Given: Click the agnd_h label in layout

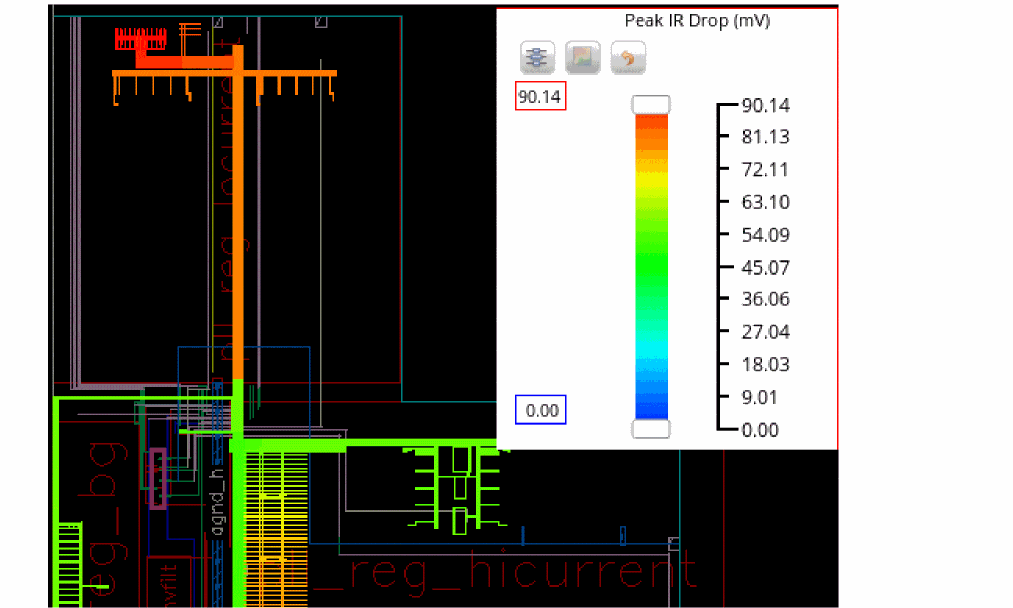Looking at the screenshot, I should tap(218, 501).
